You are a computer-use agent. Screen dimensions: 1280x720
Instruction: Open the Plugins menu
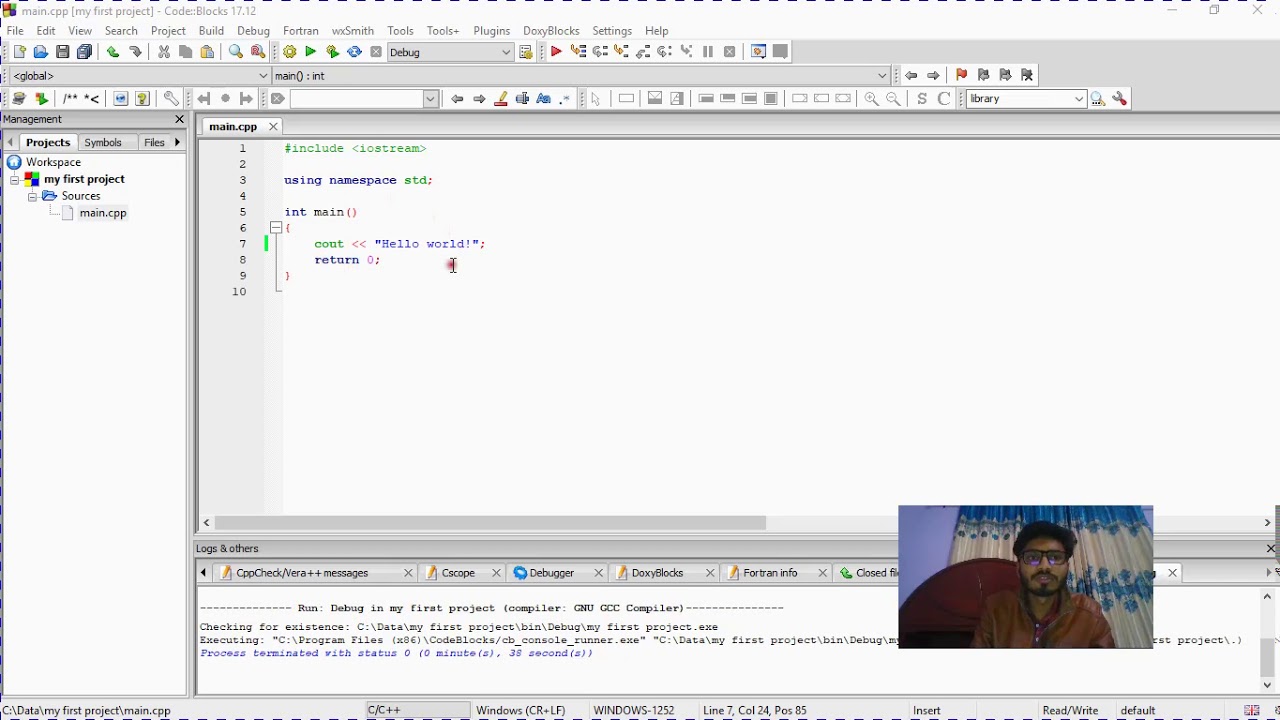point(491,31)
